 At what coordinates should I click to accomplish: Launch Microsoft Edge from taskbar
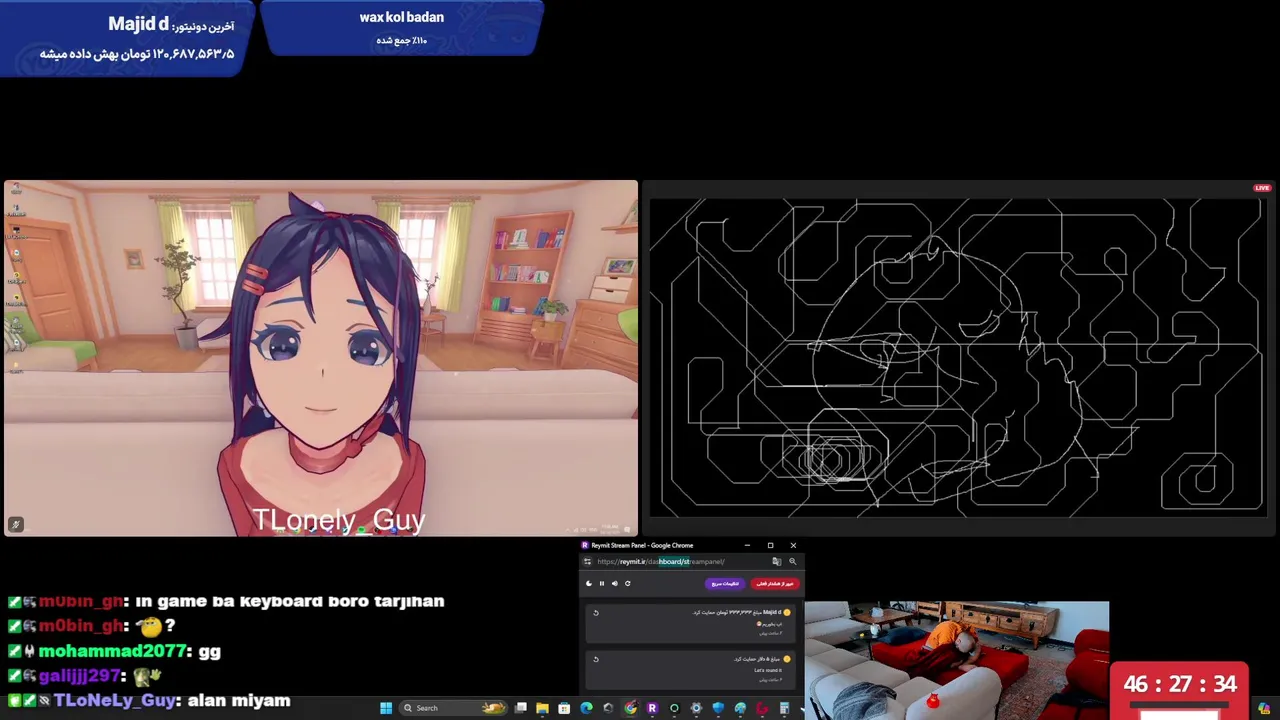(x=586, y=708)
